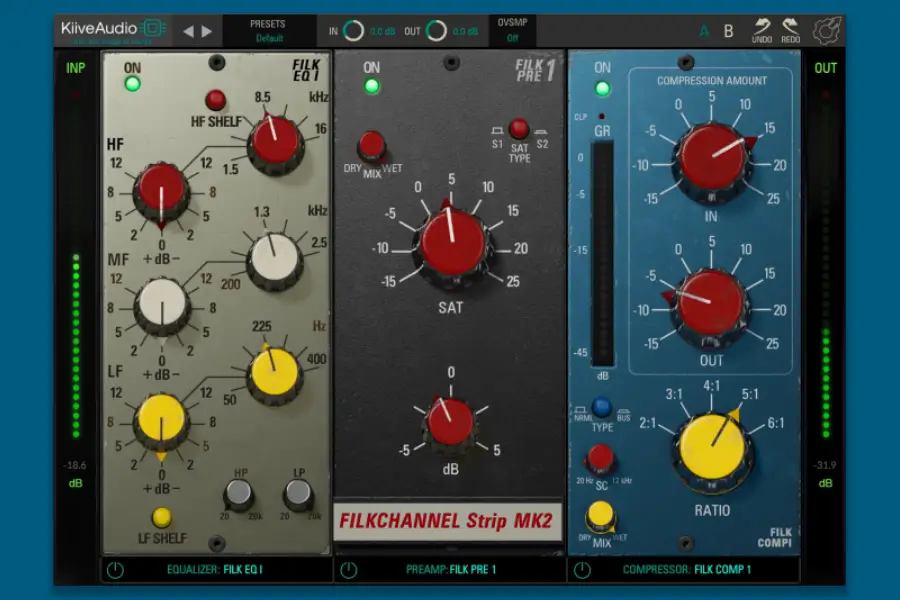Click the large SAT knob

point(452,243)
